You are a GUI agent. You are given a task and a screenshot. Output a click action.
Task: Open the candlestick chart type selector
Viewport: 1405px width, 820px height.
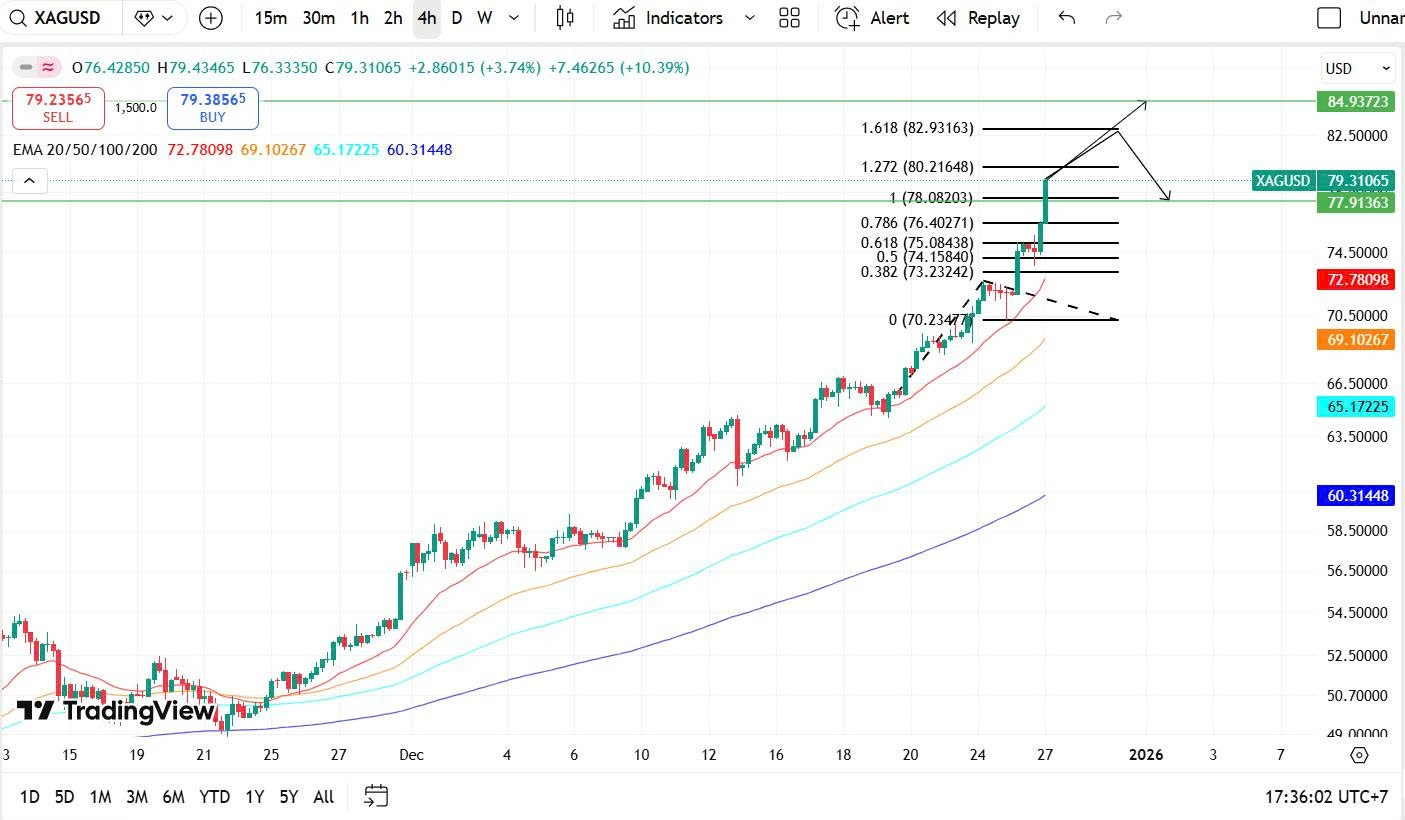(565, 18)
